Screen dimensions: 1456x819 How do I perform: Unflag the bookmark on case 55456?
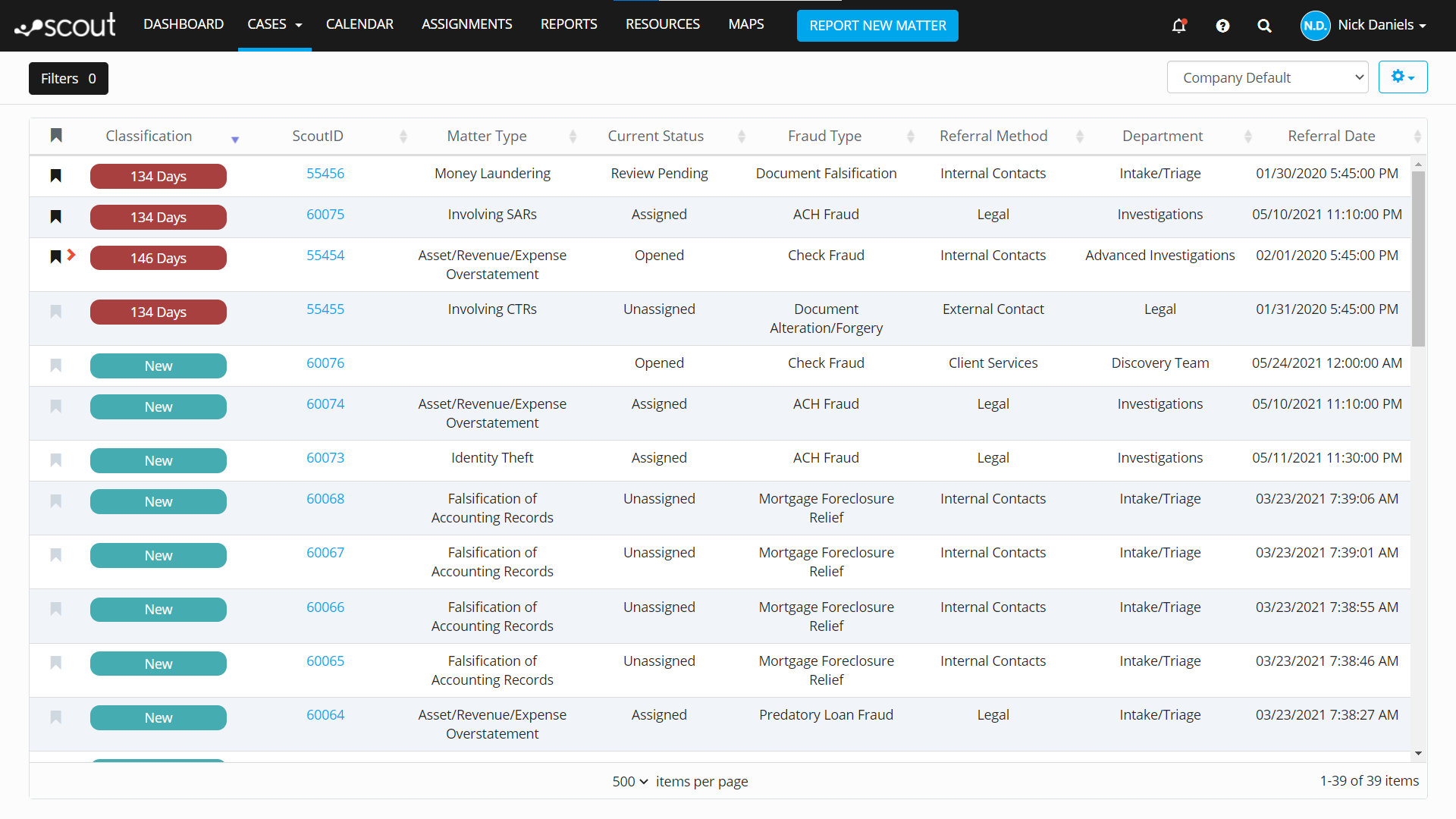55,175
